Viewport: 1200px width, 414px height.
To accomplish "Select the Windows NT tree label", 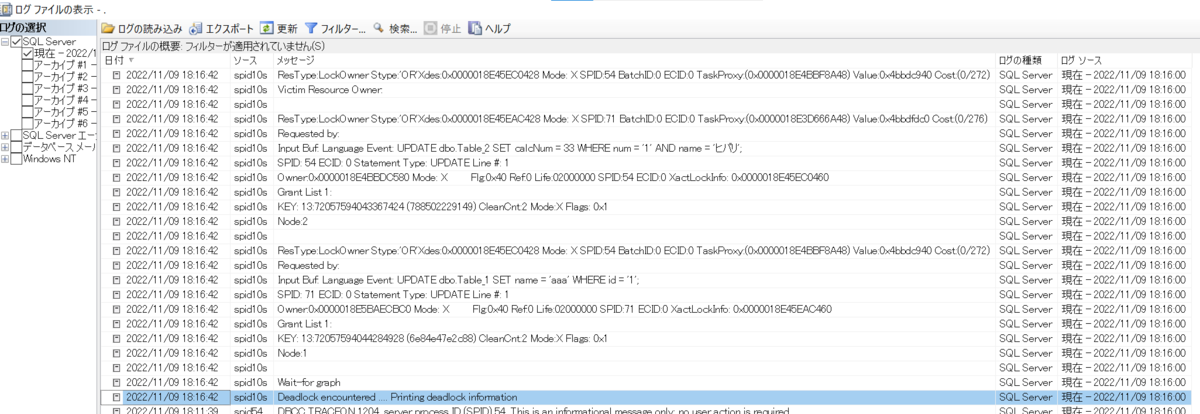I will (x=50, y=159).
